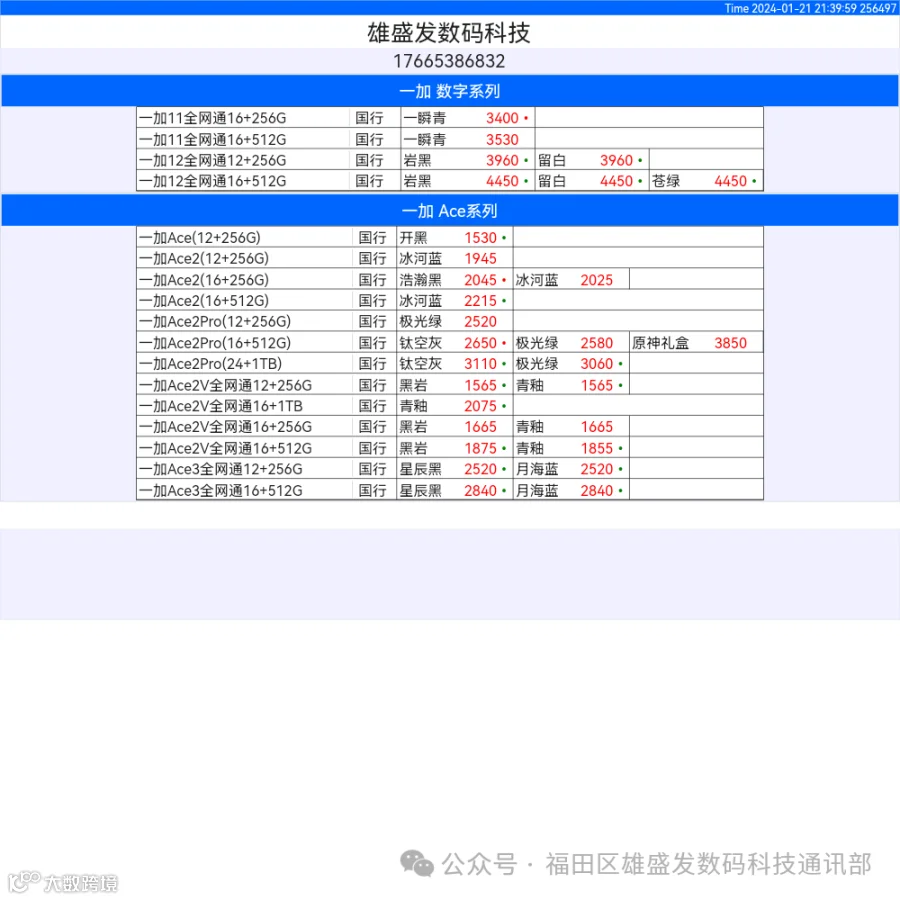
Task: Click the title 雄盛发数码科技
Action: pos(449,33)
